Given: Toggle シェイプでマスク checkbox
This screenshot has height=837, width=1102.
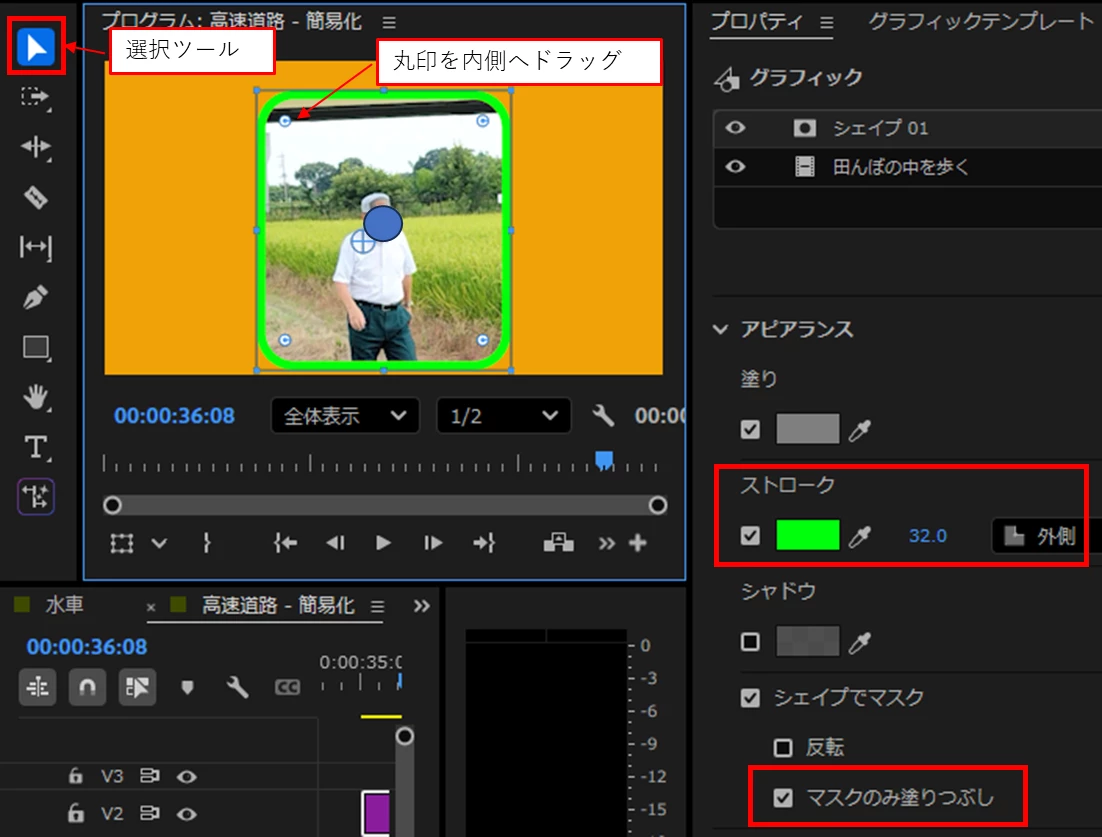Looking at the screenshot, I should (x=751, y=698).
